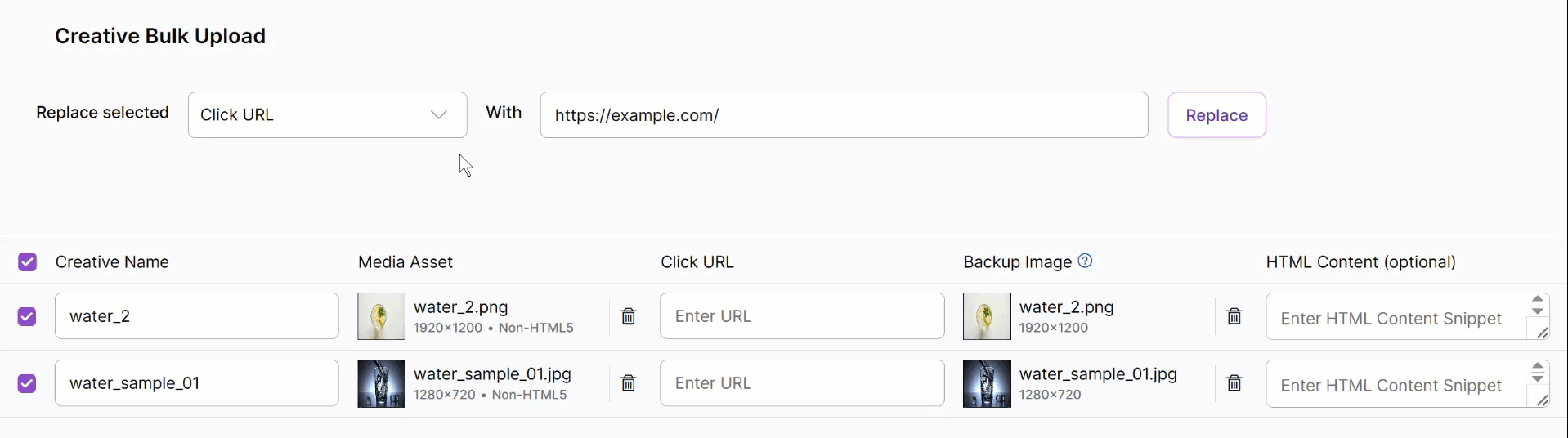Edit the water_sample_01 creative name field
The height and width of the screenshot is (438, 1568).
pos(196,383)
